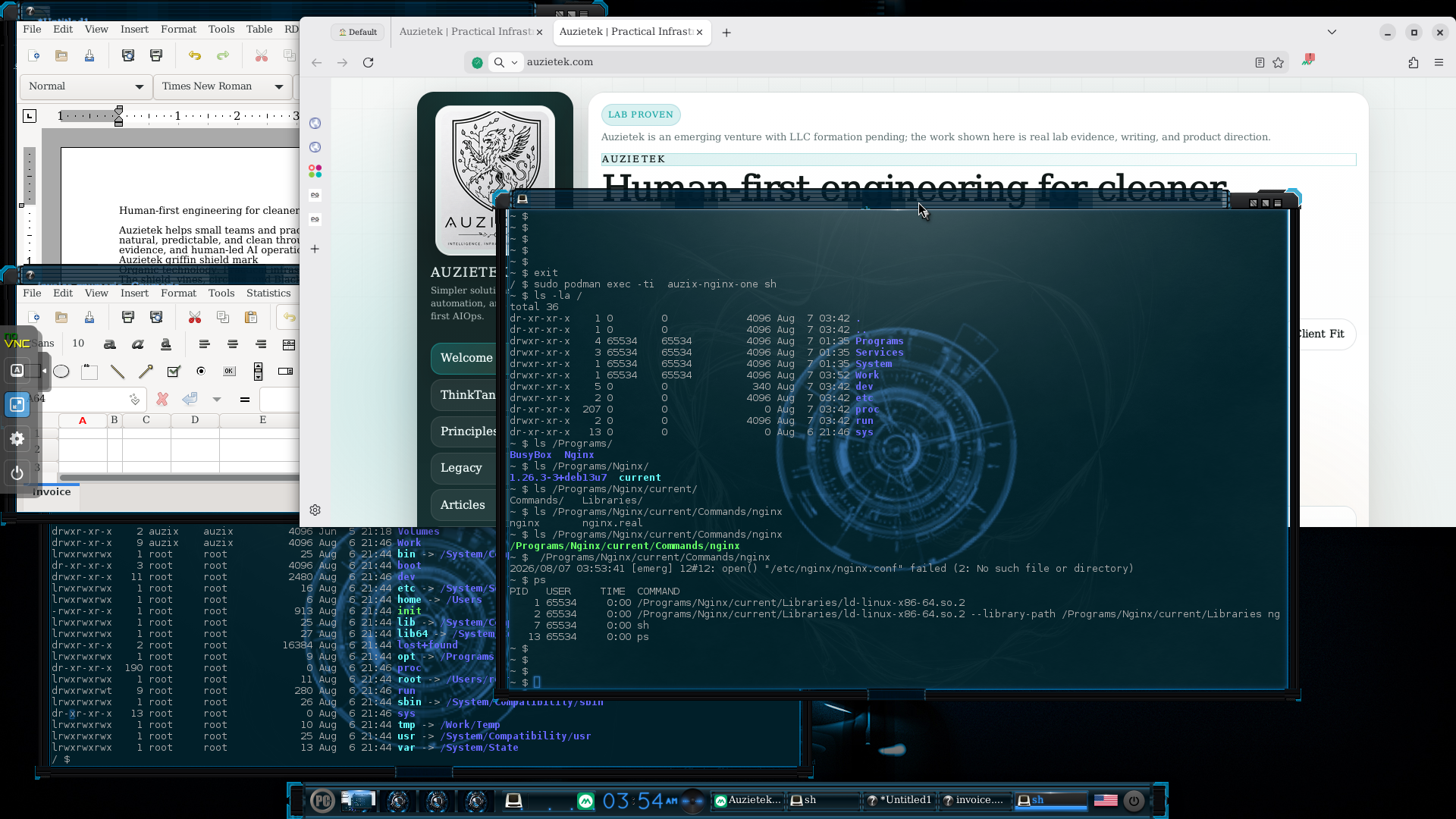
Task: Center horizontally icon in Gnumeric
Action: [x=233, y=344]
